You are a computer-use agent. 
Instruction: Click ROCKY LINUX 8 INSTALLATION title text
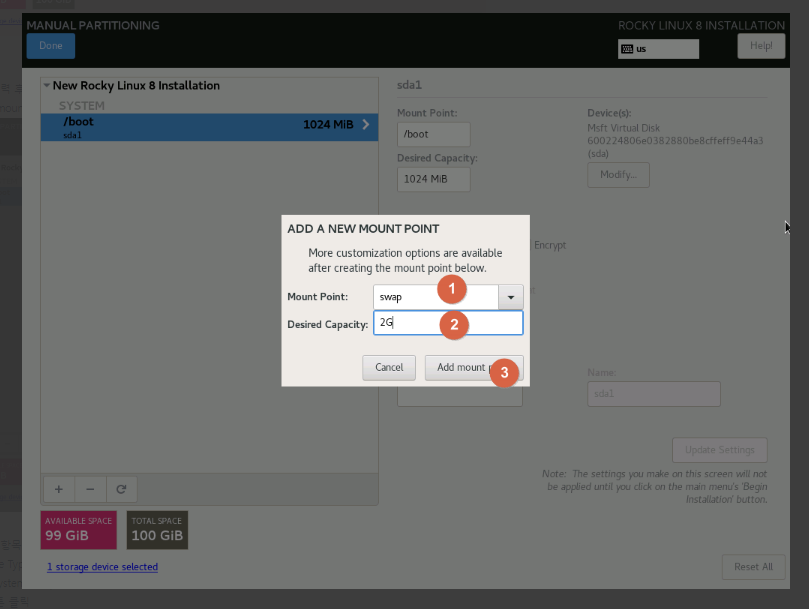701,25
